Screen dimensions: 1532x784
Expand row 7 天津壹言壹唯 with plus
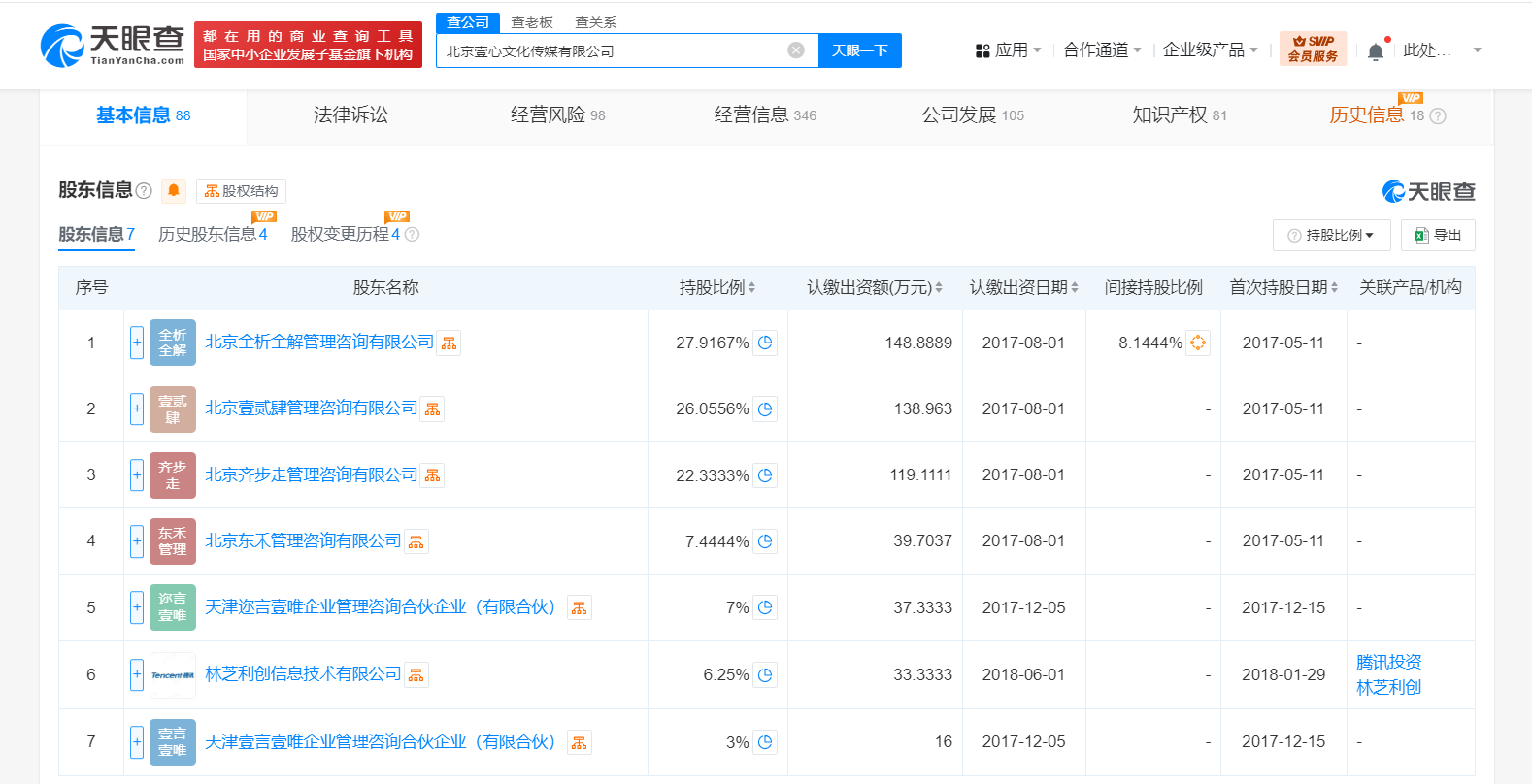[x=137, y=741]
